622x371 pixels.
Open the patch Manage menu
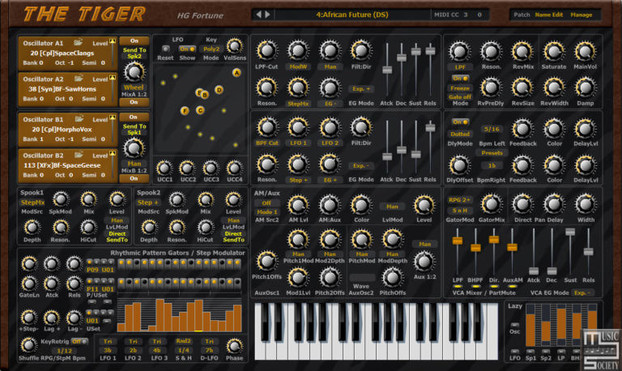click(x=581, y=15)
